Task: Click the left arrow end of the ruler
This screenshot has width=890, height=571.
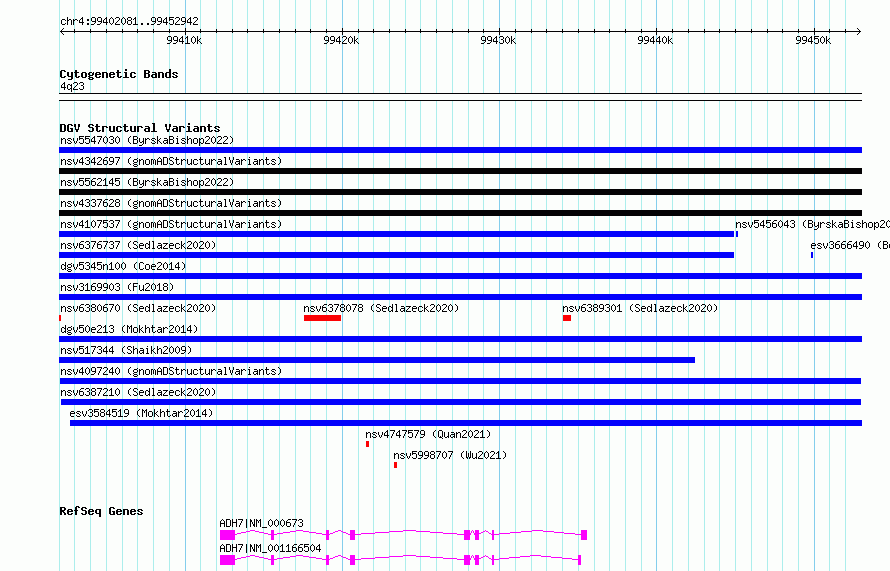Action: [62, 31]
